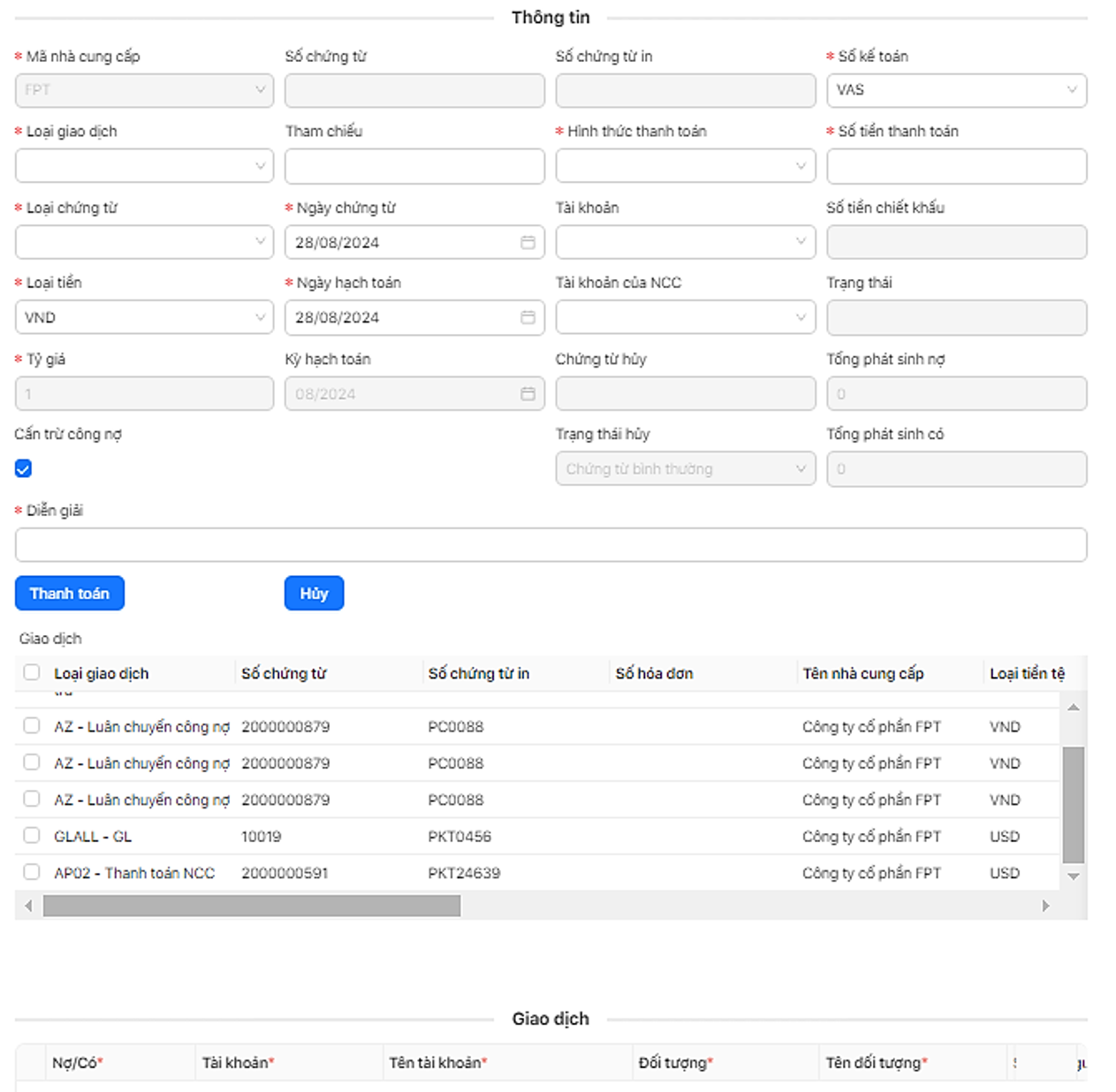Open the Sổ kế toán VAS dropdown
This screenshot has height=1092, width=1116.
[x=956, y=90]
